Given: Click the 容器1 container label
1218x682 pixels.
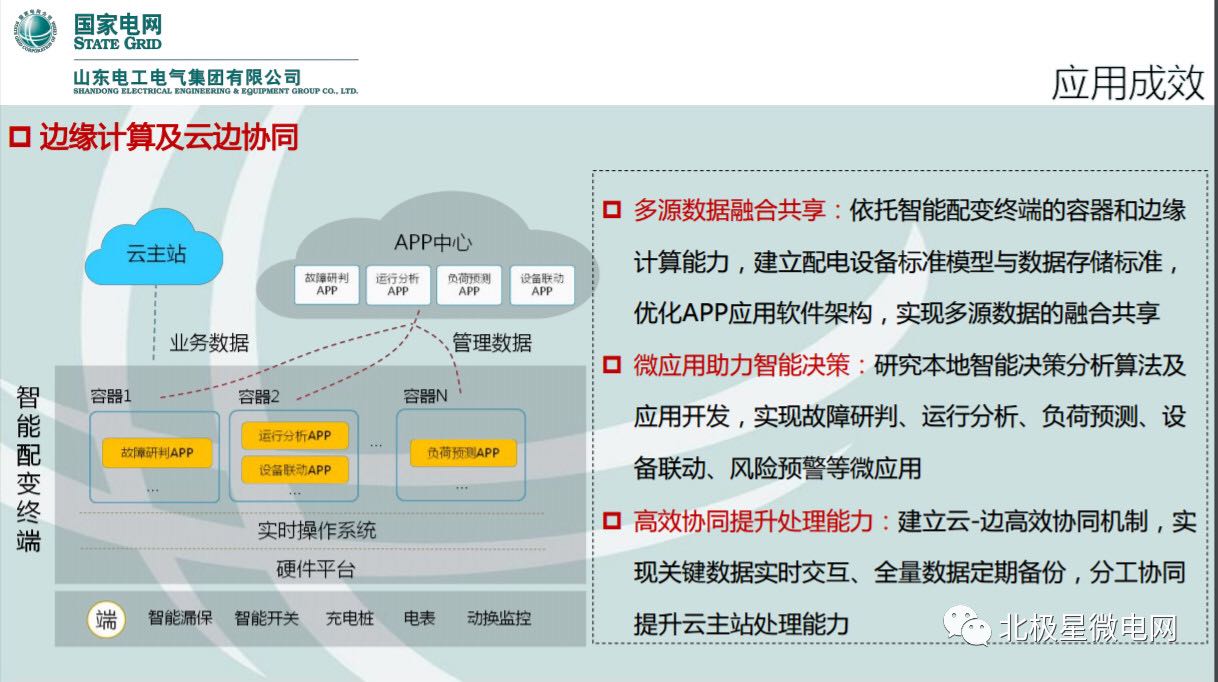Looking at the screenshot, I should (x=110, y=396).
